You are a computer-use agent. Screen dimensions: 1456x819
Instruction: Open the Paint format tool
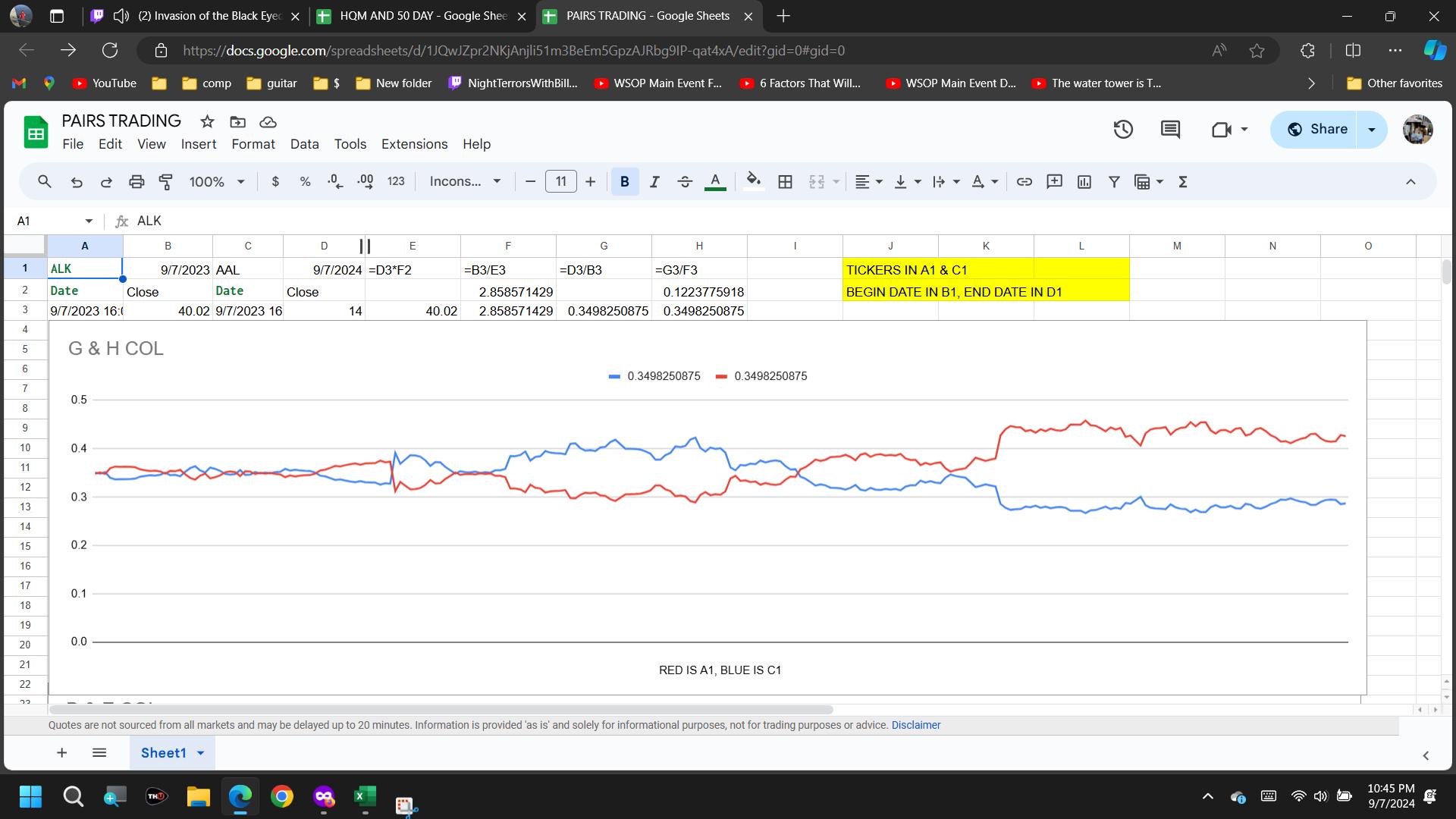pos(166,181)
